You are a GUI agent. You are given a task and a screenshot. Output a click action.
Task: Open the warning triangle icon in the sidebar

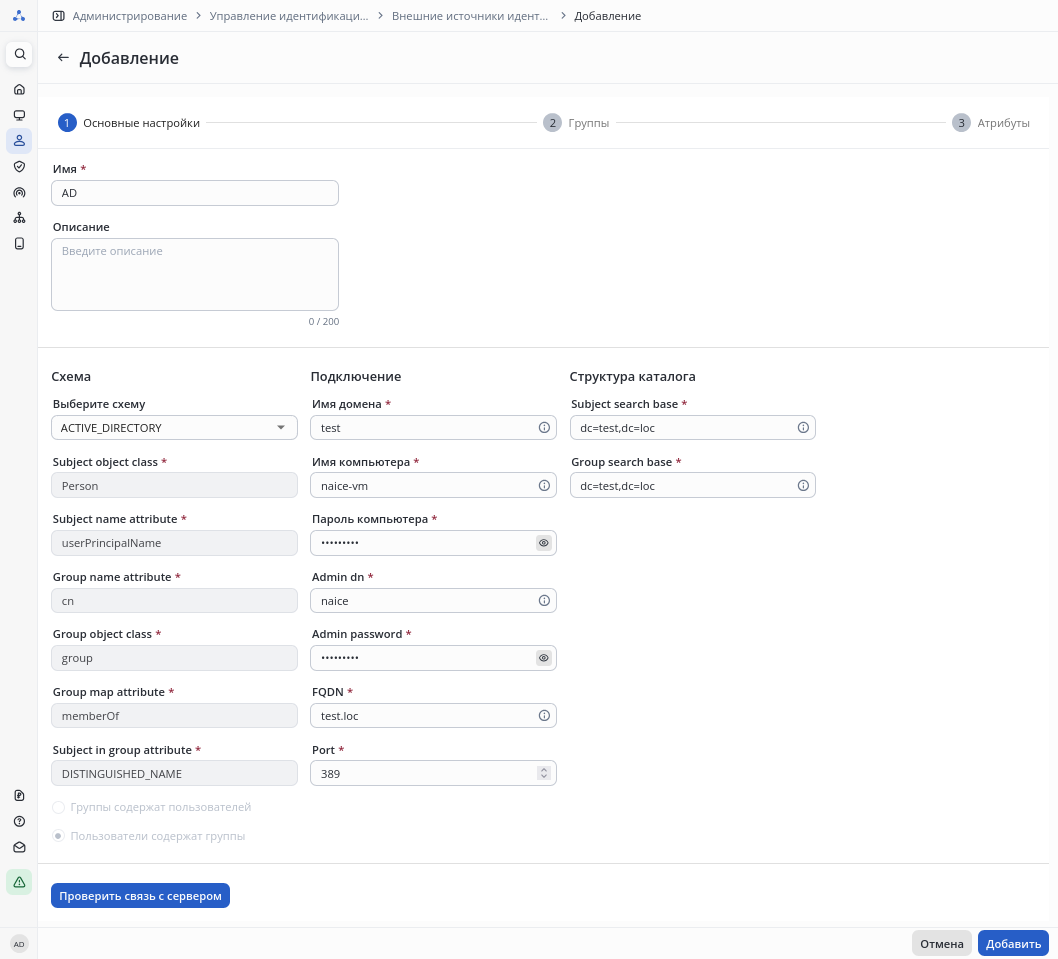(x=19, y=881)
